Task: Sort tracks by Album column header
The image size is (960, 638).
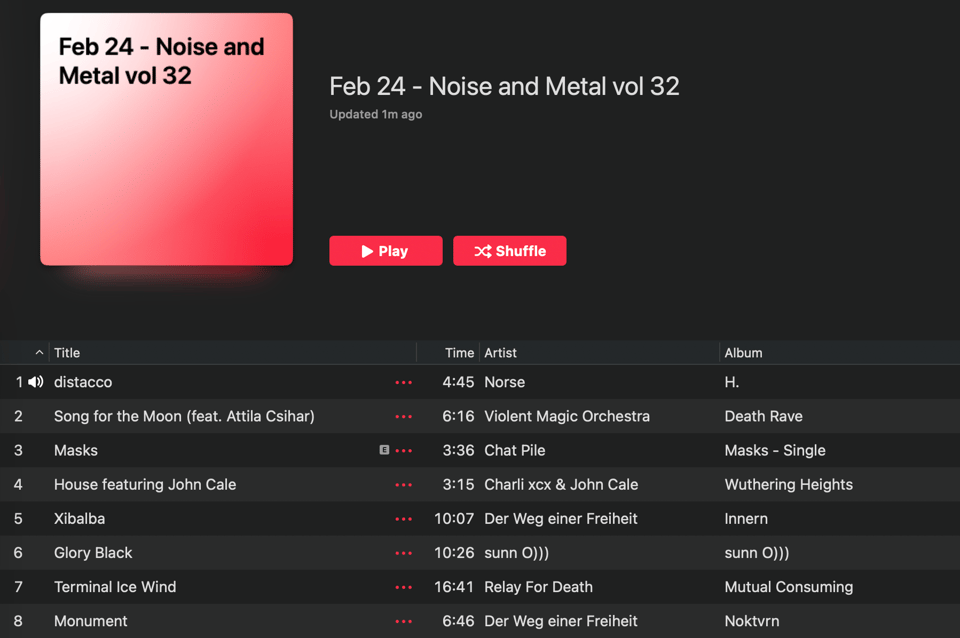Action: [x=743, y=353]
